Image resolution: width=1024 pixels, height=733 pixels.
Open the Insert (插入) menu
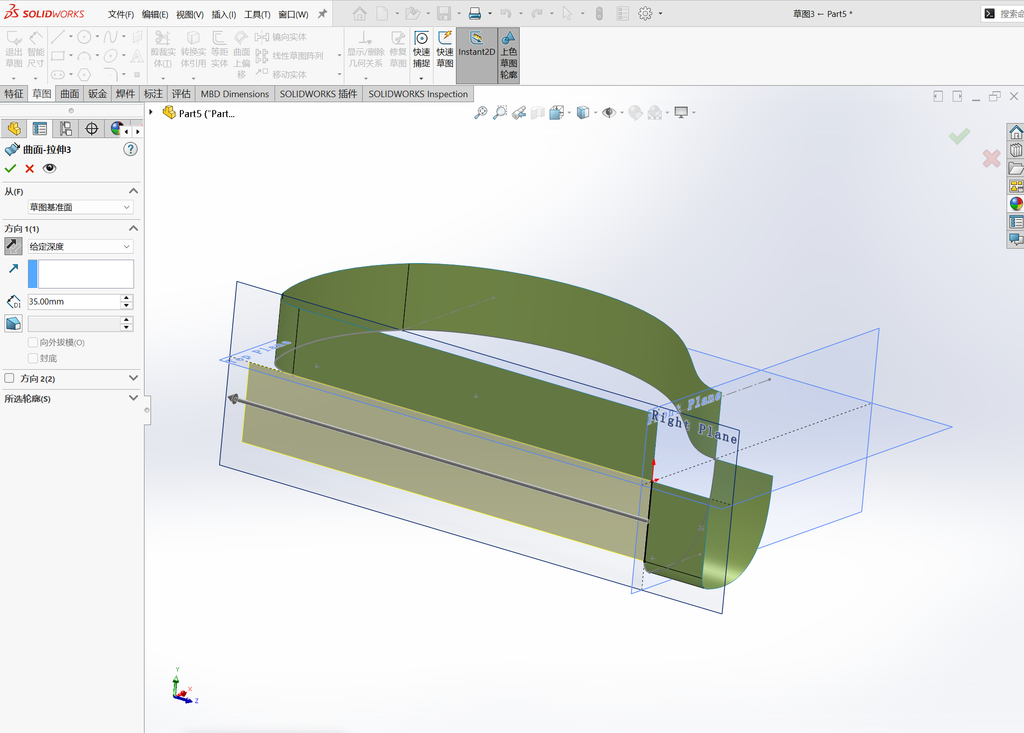(x=224, y=14)
